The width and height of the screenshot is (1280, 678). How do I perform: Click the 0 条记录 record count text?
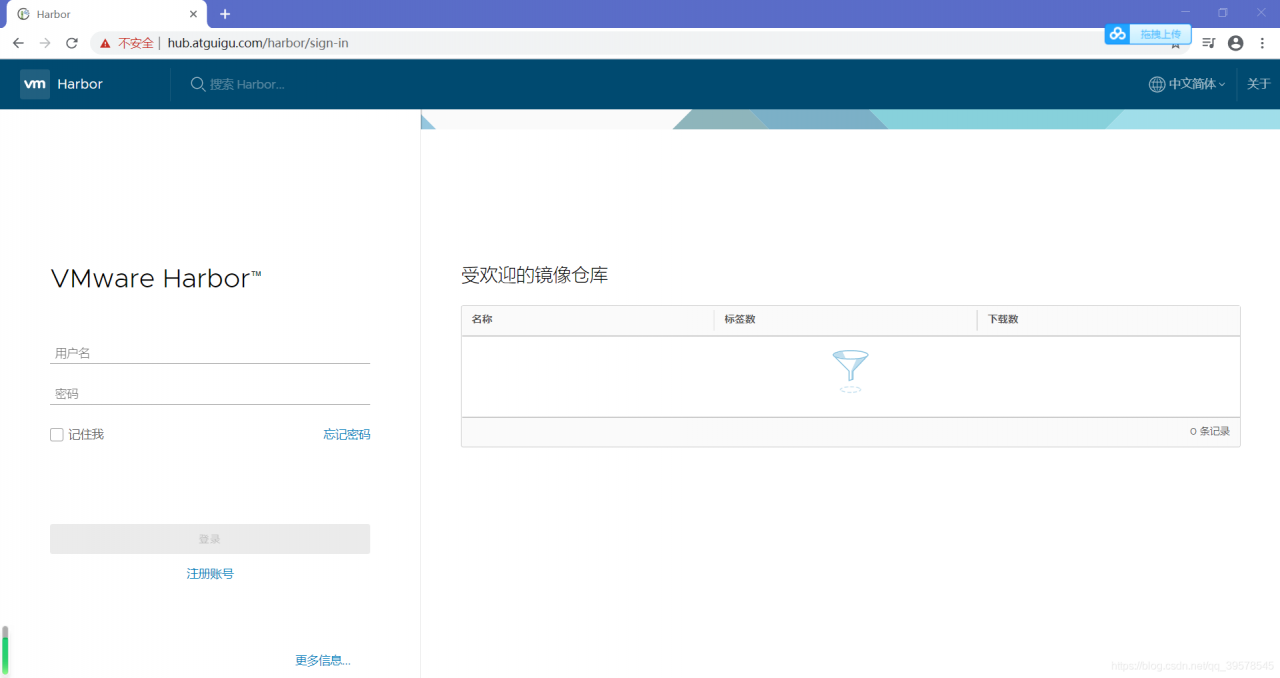coord(1210,432)
